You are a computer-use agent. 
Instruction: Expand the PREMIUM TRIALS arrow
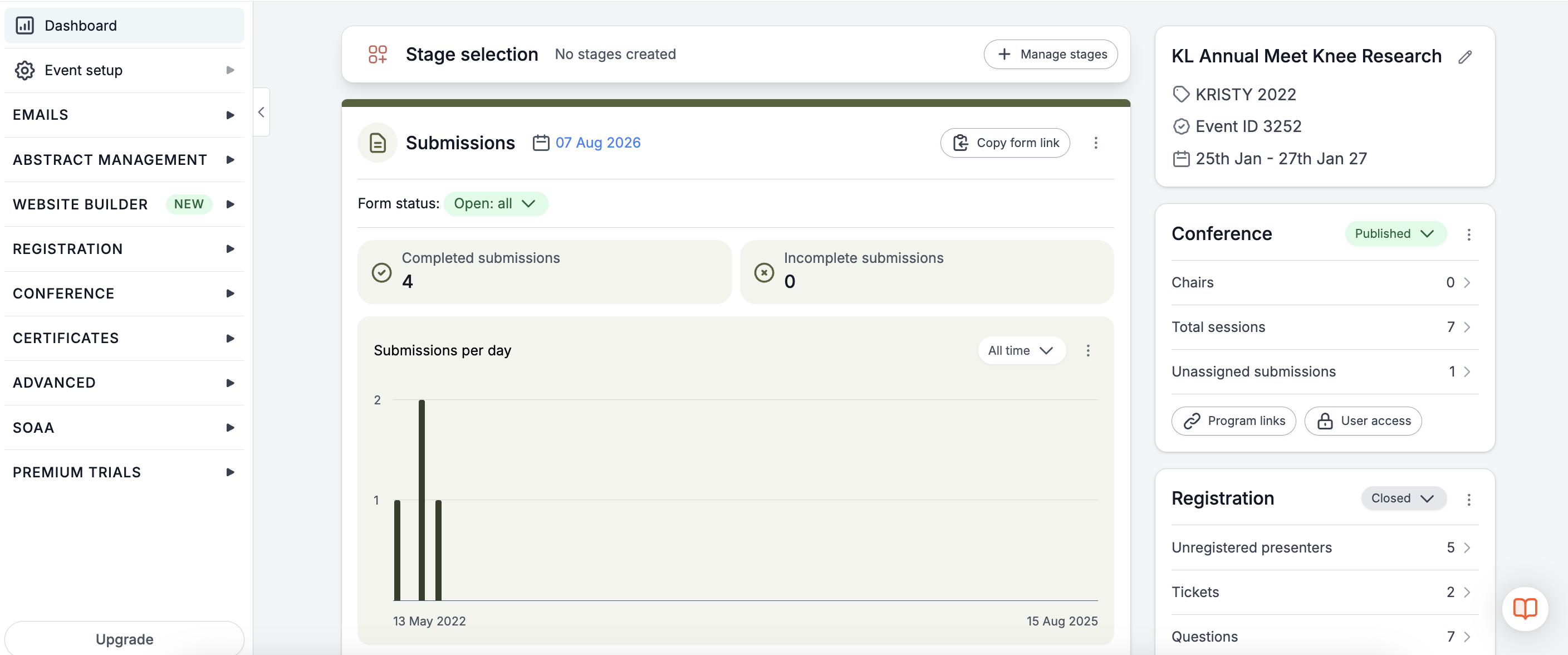point(230,472)
